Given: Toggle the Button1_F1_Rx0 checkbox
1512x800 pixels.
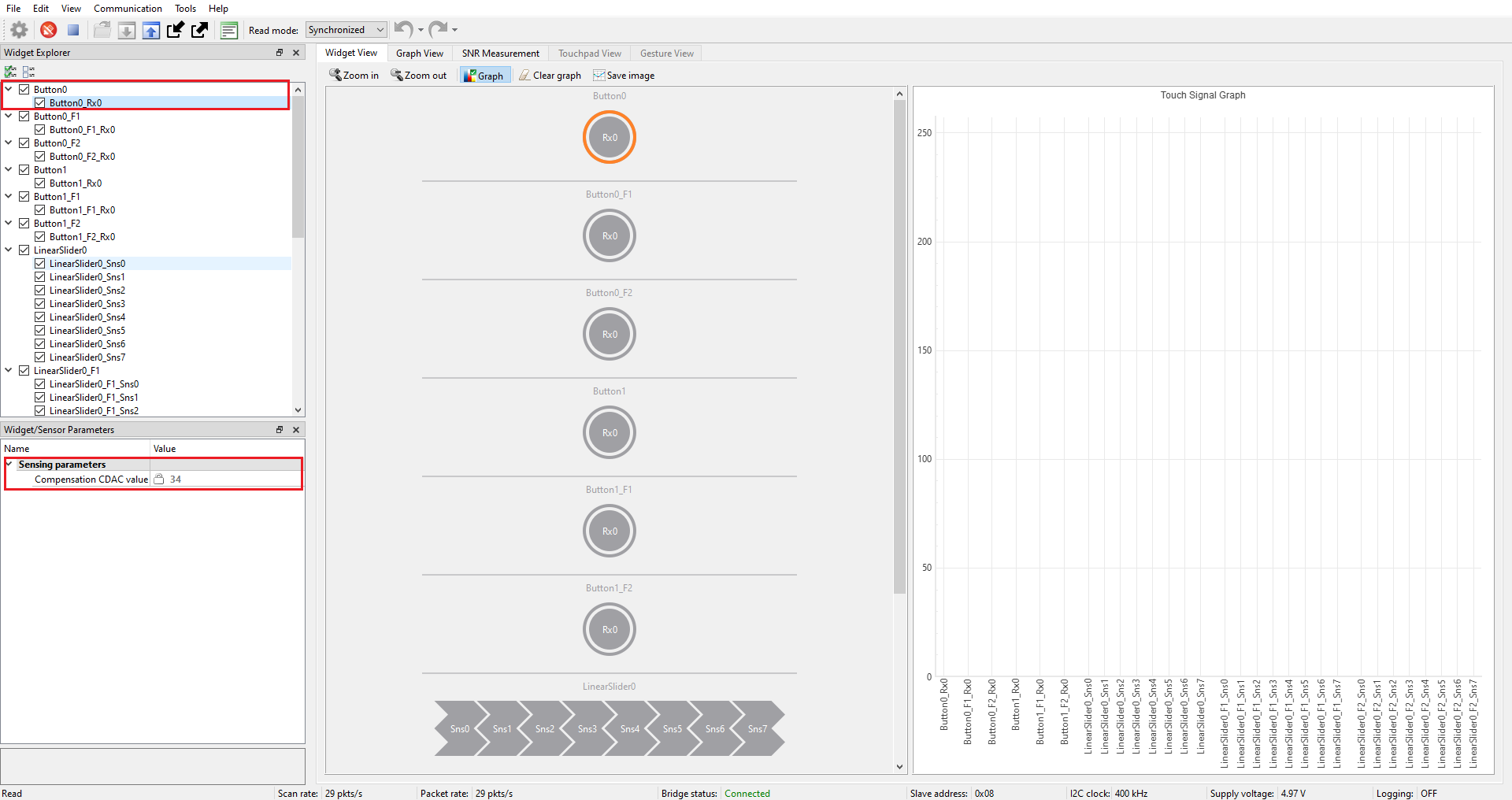Looking at the screenshot, I should pos(39,210).
